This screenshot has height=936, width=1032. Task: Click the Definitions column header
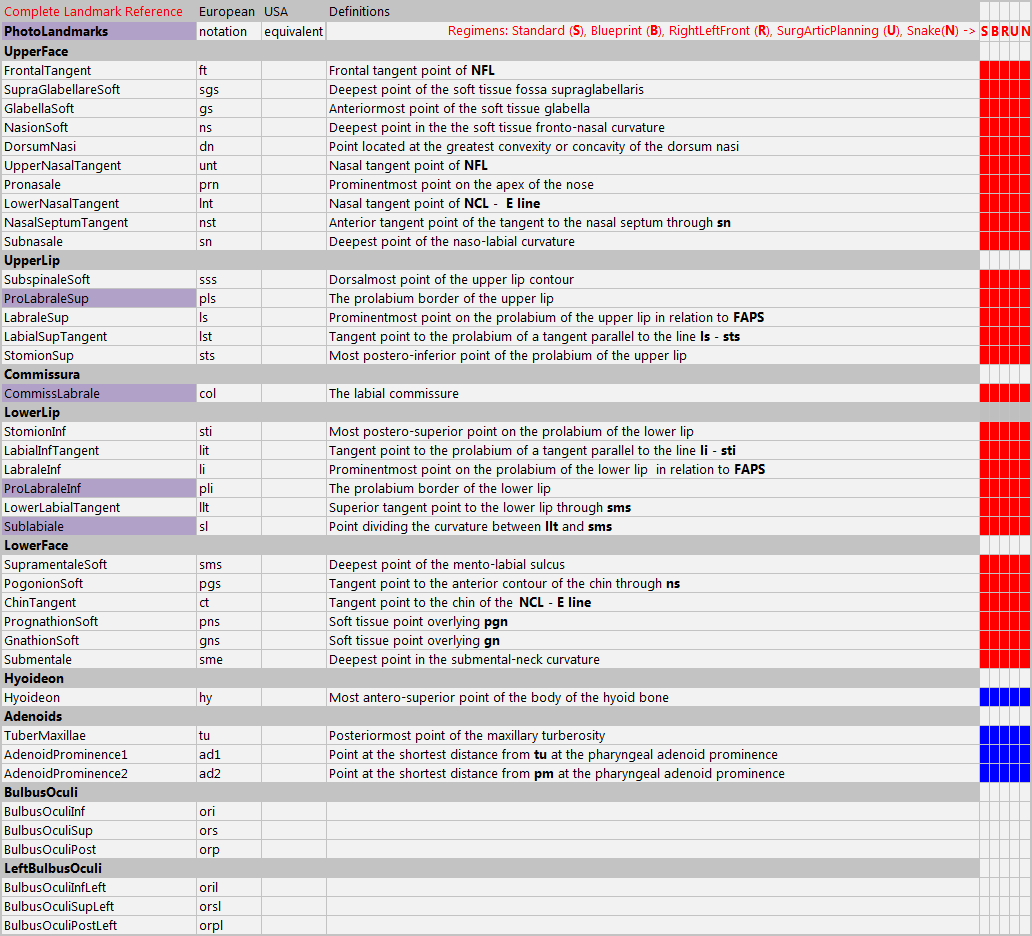(359, 12)
